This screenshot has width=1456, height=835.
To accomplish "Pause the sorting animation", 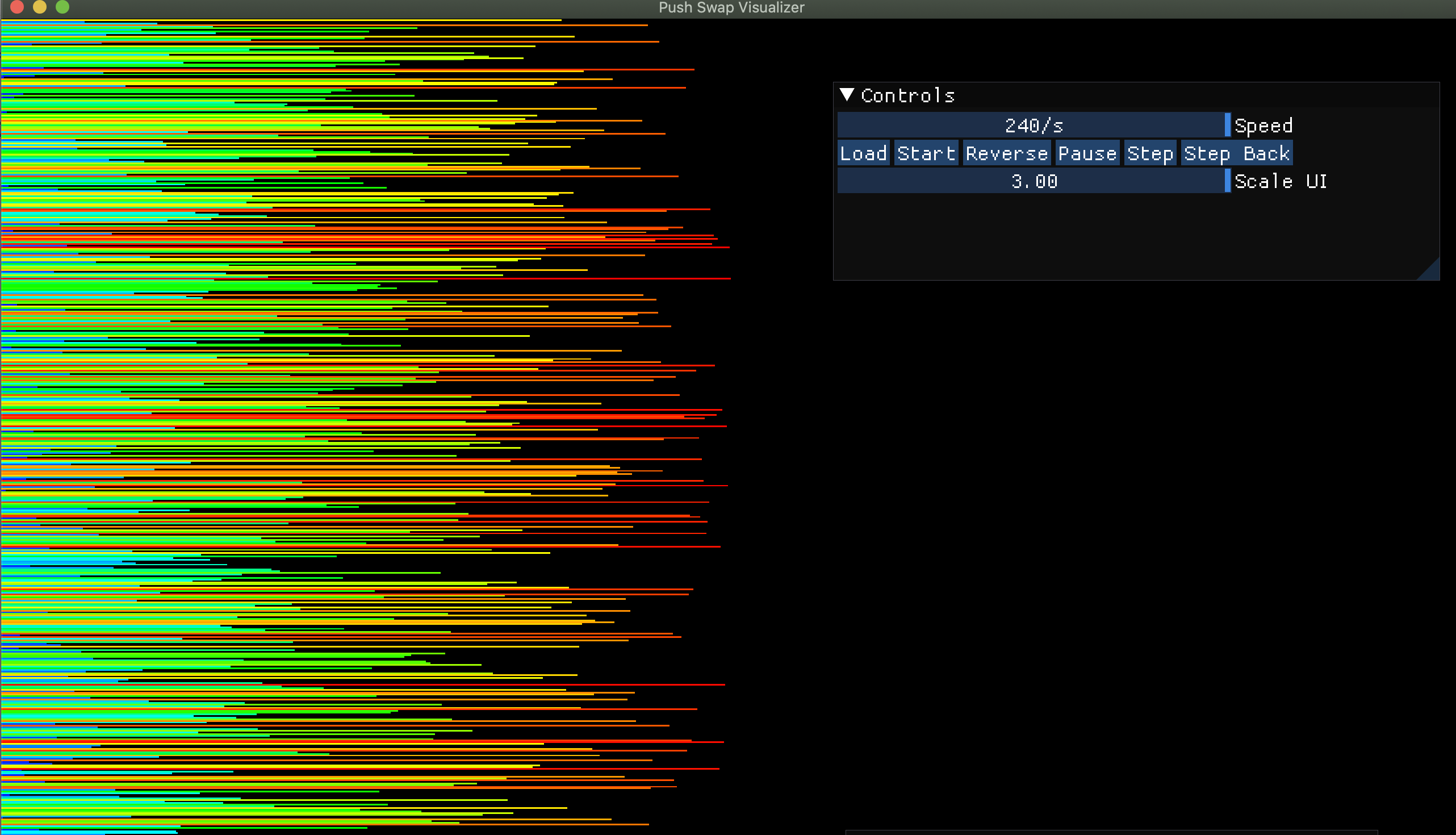I will click(1087, 153).
